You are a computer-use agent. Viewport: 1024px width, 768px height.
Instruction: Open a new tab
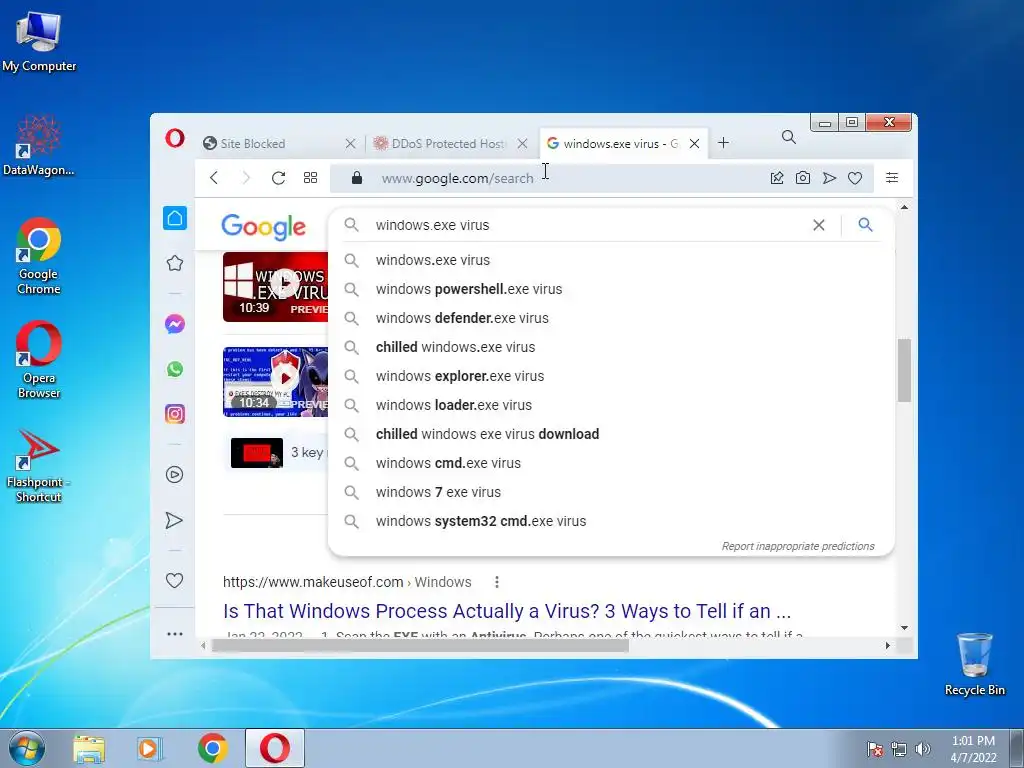click(723, 143)
